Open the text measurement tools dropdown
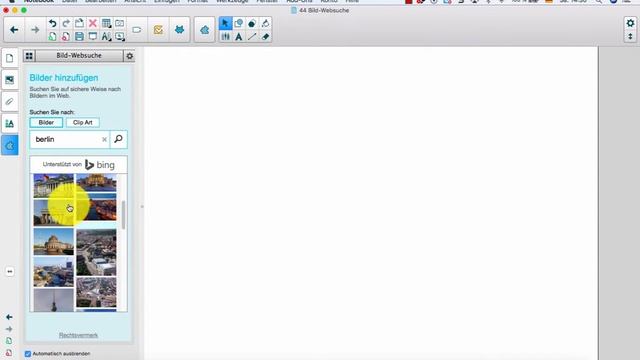 106,37
